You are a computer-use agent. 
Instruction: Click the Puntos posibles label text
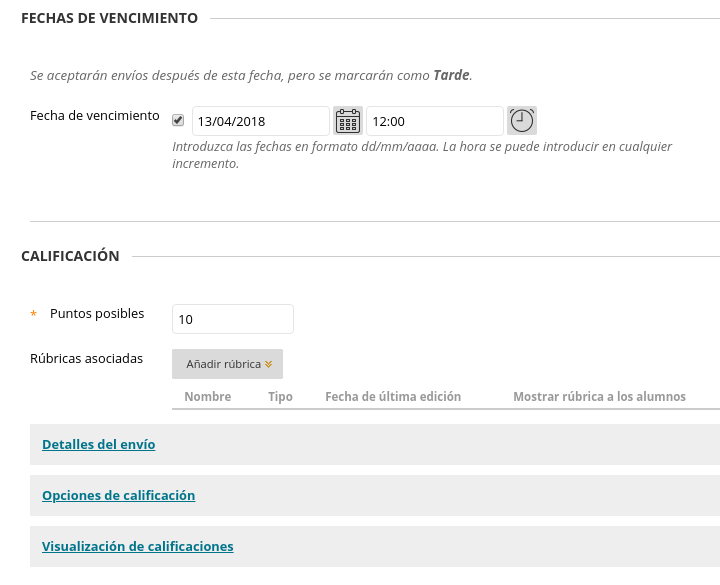coord(97,314)
